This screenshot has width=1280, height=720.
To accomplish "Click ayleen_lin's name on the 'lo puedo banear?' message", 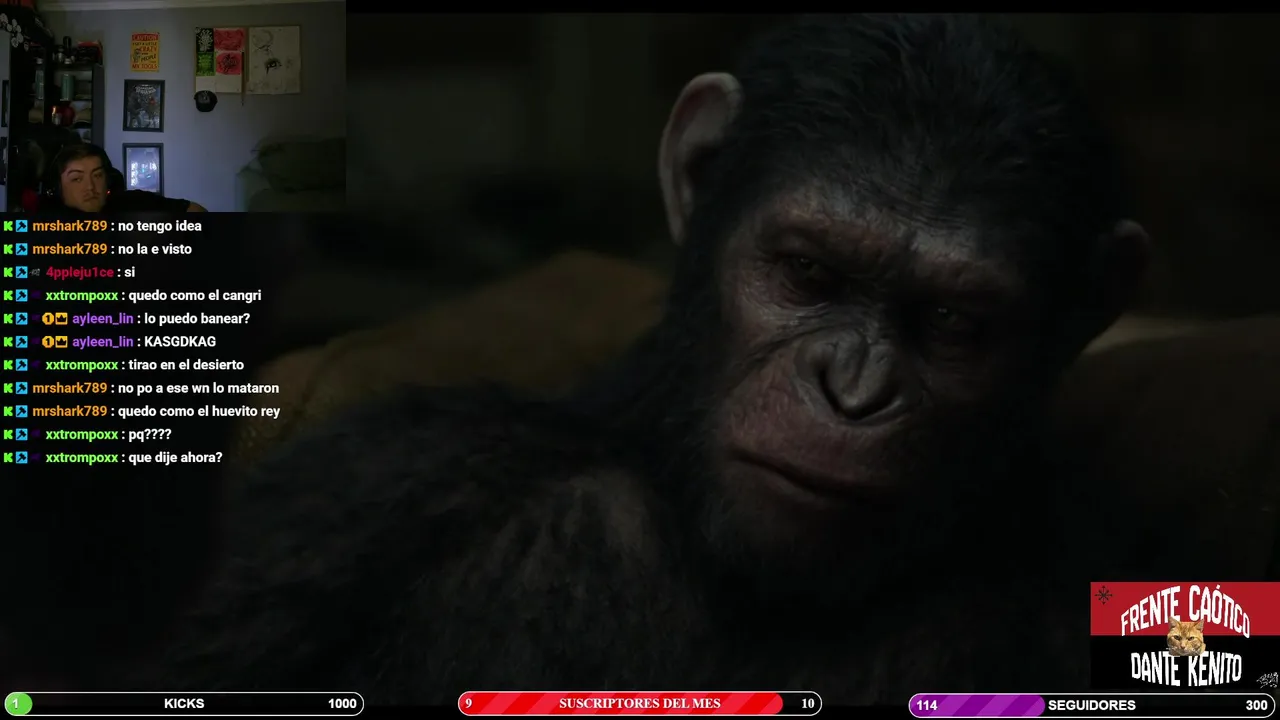I will [102, 318].
